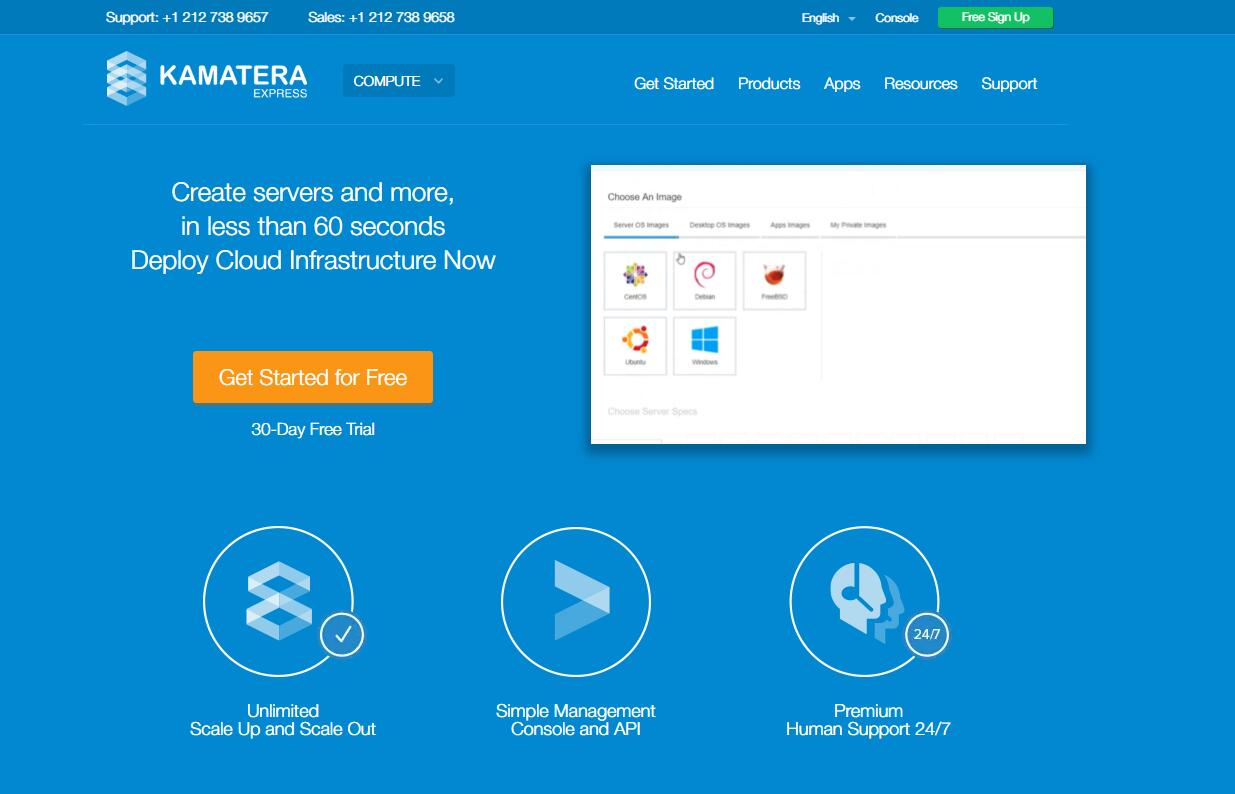The image size is (1235, 794).
Task: Click the Console link
Action: pyautogui.click(x=897, y=18)
